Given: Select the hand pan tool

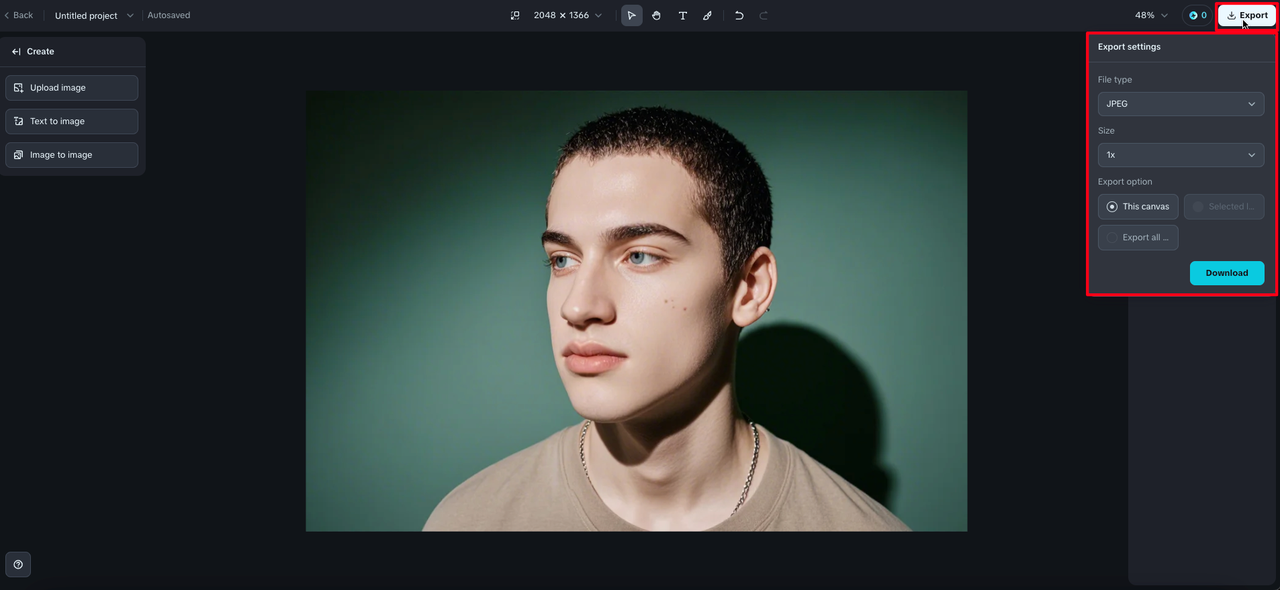Looking at the screenshot, I should pos(657,15).
